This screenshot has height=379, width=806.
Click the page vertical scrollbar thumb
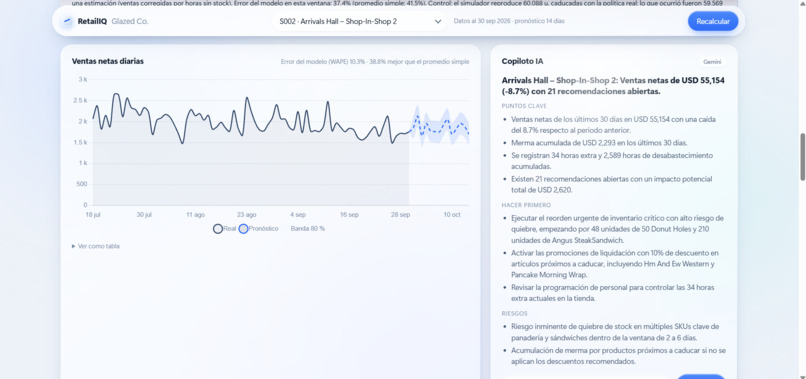802,157
